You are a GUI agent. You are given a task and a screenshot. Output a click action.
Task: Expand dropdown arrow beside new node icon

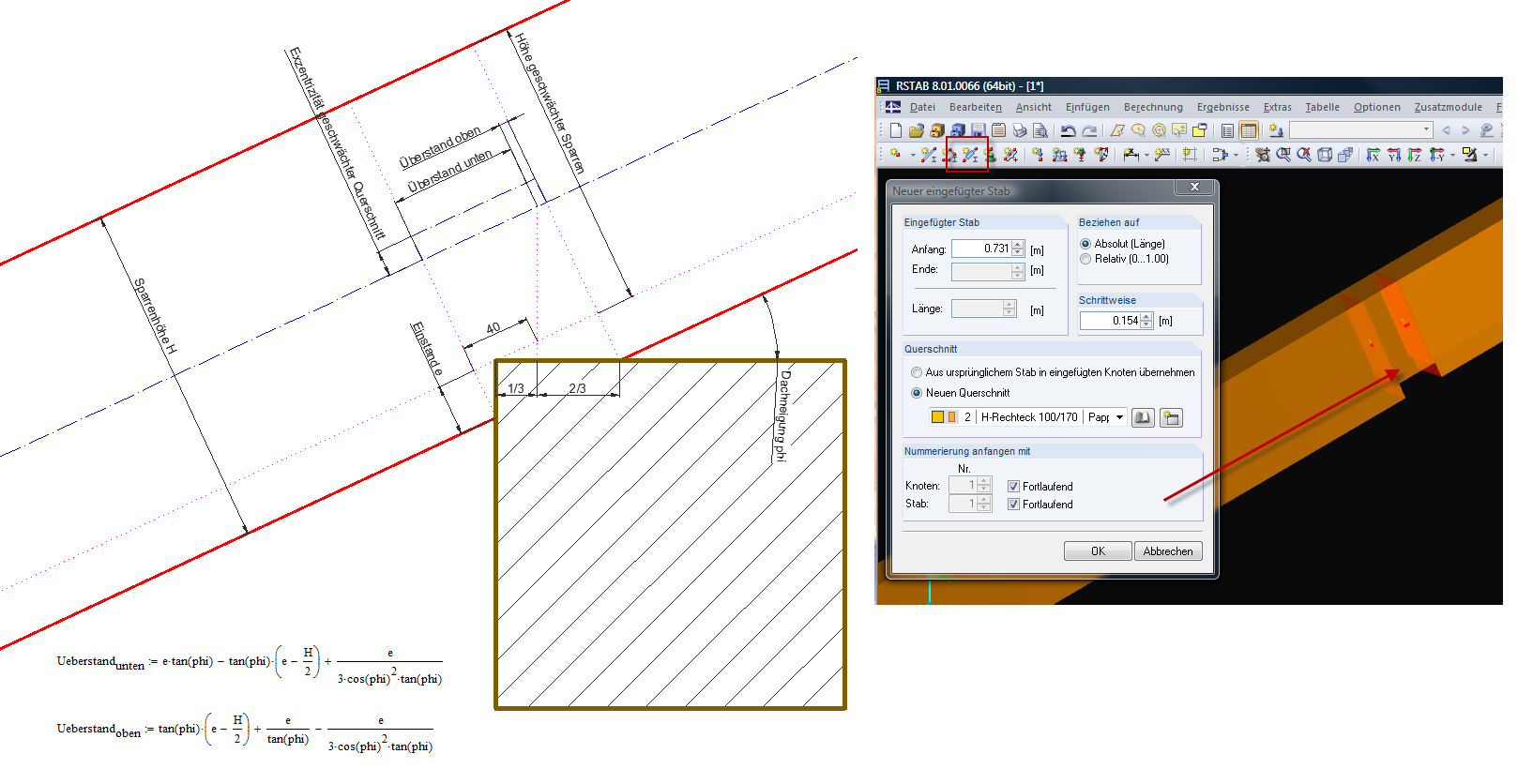[x=913, y=155]
